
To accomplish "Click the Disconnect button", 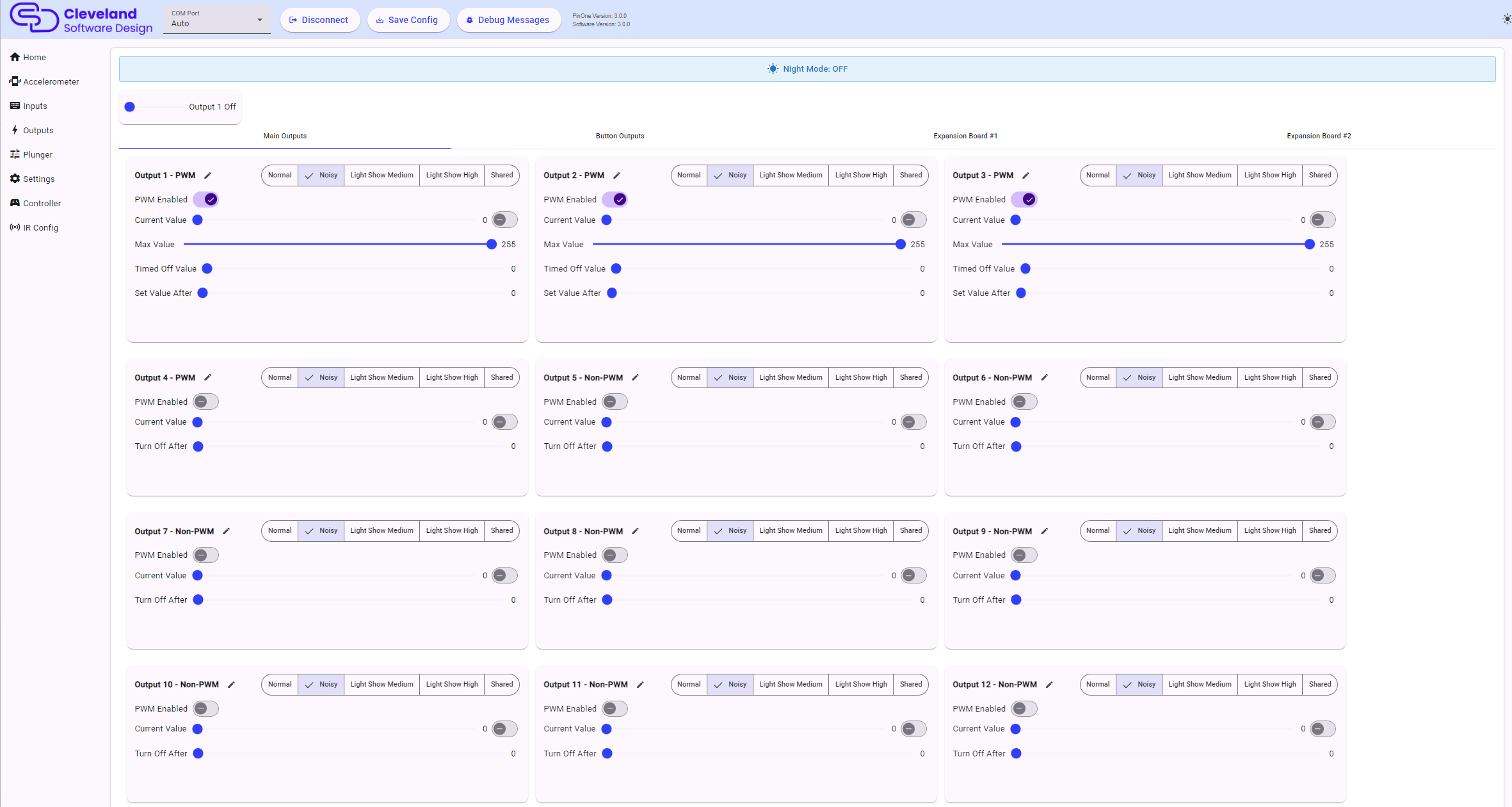I will click(319, 20).
